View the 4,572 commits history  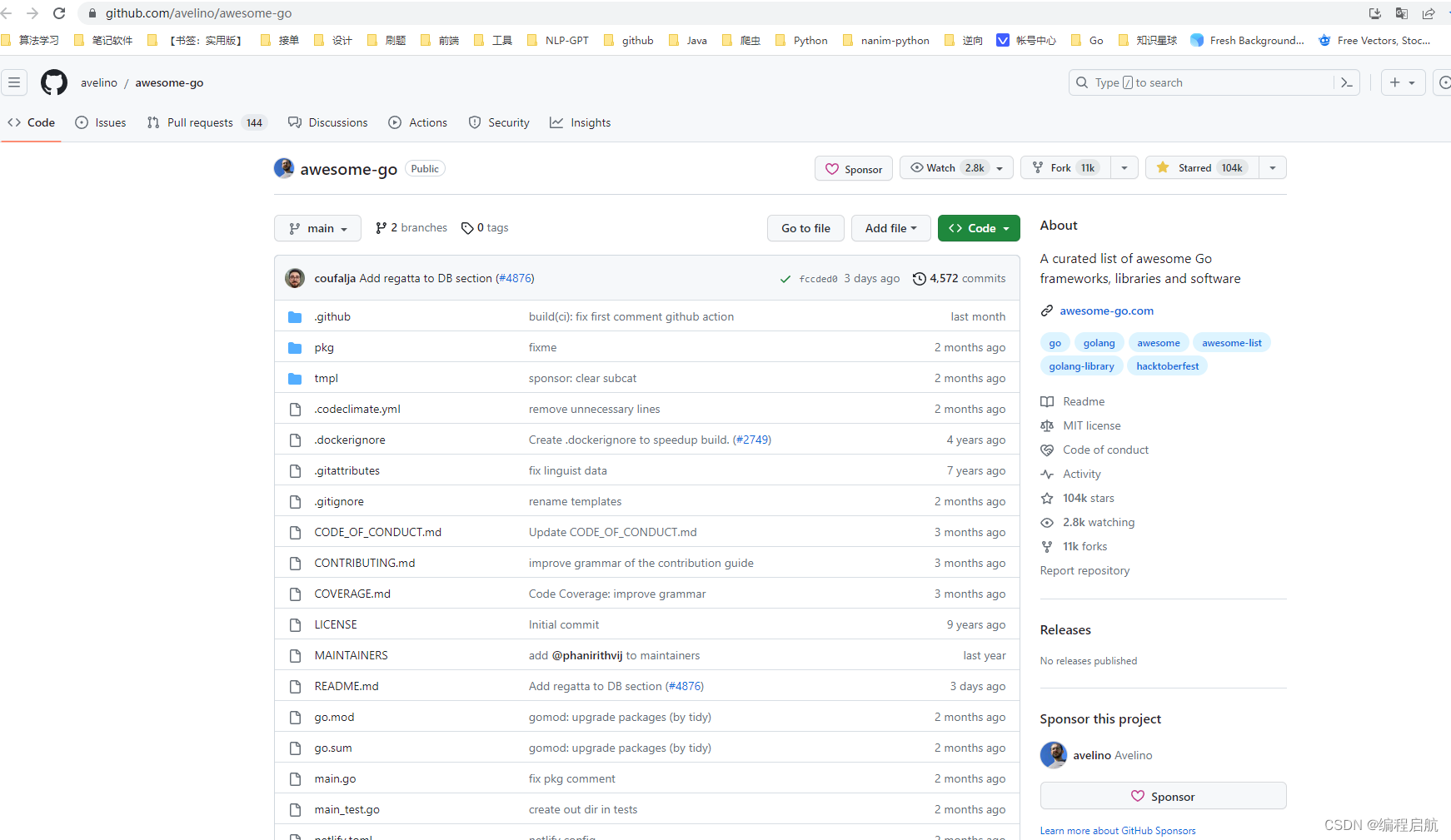[x=959, y=278]
